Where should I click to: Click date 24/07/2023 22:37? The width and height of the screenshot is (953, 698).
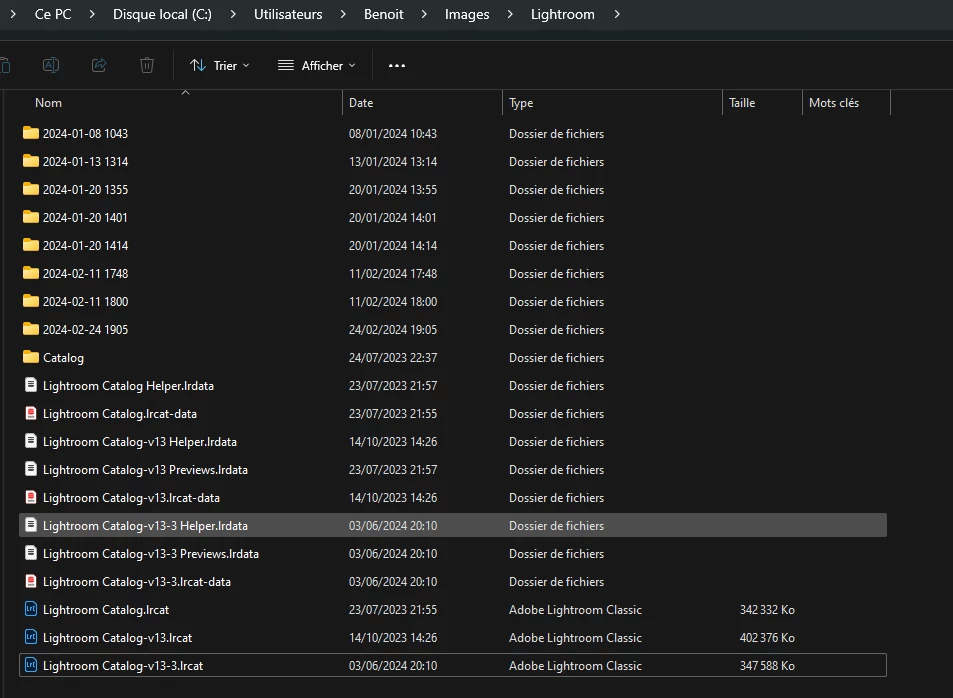coord(393,358)
